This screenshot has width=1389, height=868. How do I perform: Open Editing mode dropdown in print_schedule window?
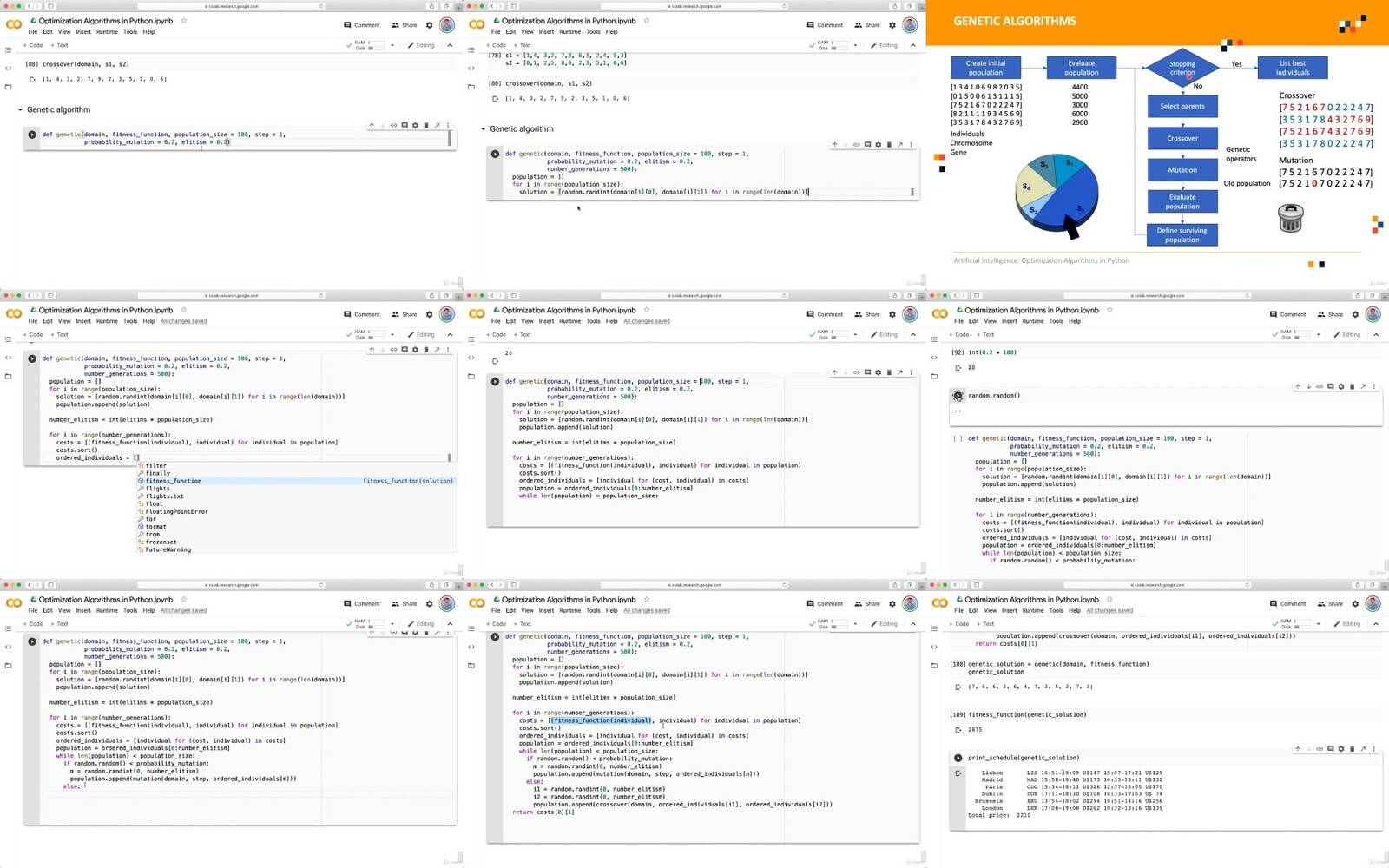pos(1347,623)
